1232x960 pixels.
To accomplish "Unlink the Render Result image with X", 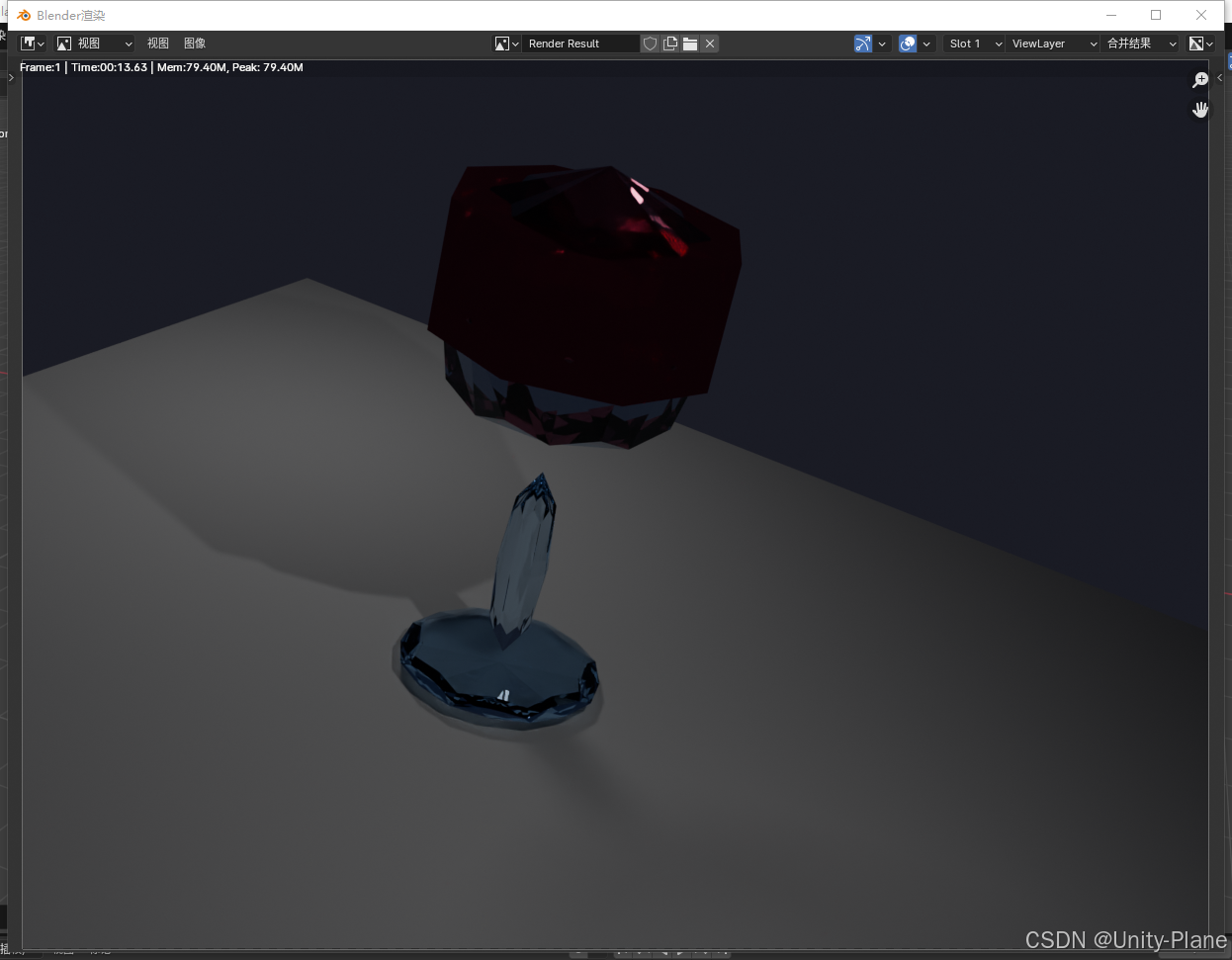I will (x=710, y=44).
